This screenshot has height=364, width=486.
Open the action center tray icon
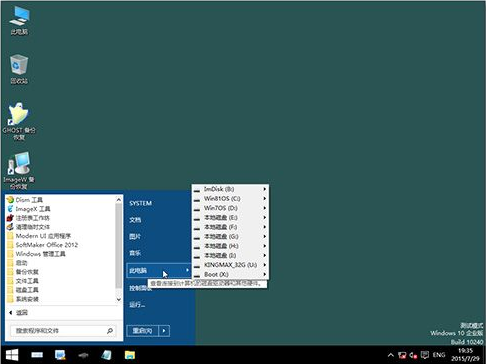pos(425,355)
